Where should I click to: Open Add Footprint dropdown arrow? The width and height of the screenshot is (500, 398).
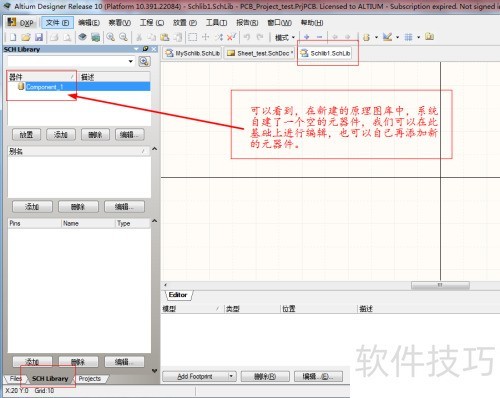[x=231, y=376]
